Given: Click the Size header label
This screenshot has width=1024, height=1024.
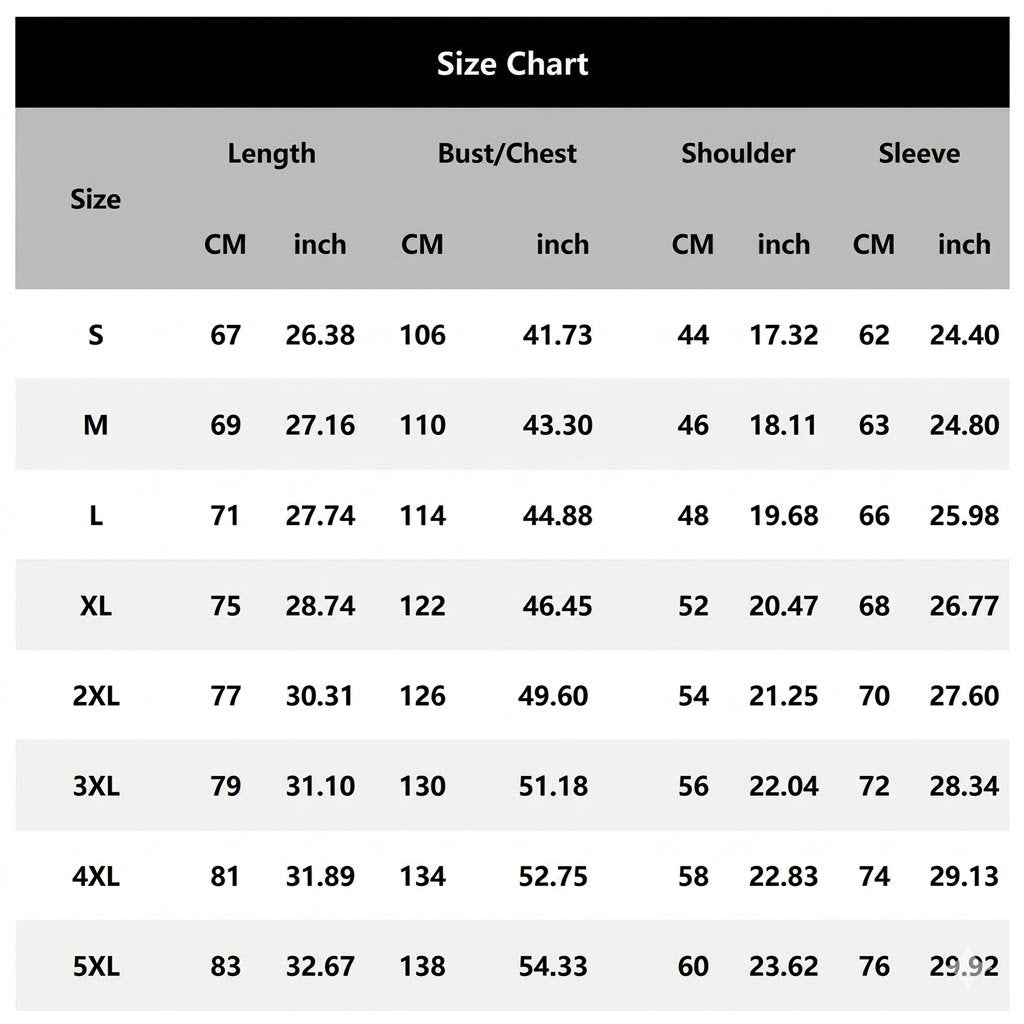Looking at the screenshot, I should pos(95,199).
